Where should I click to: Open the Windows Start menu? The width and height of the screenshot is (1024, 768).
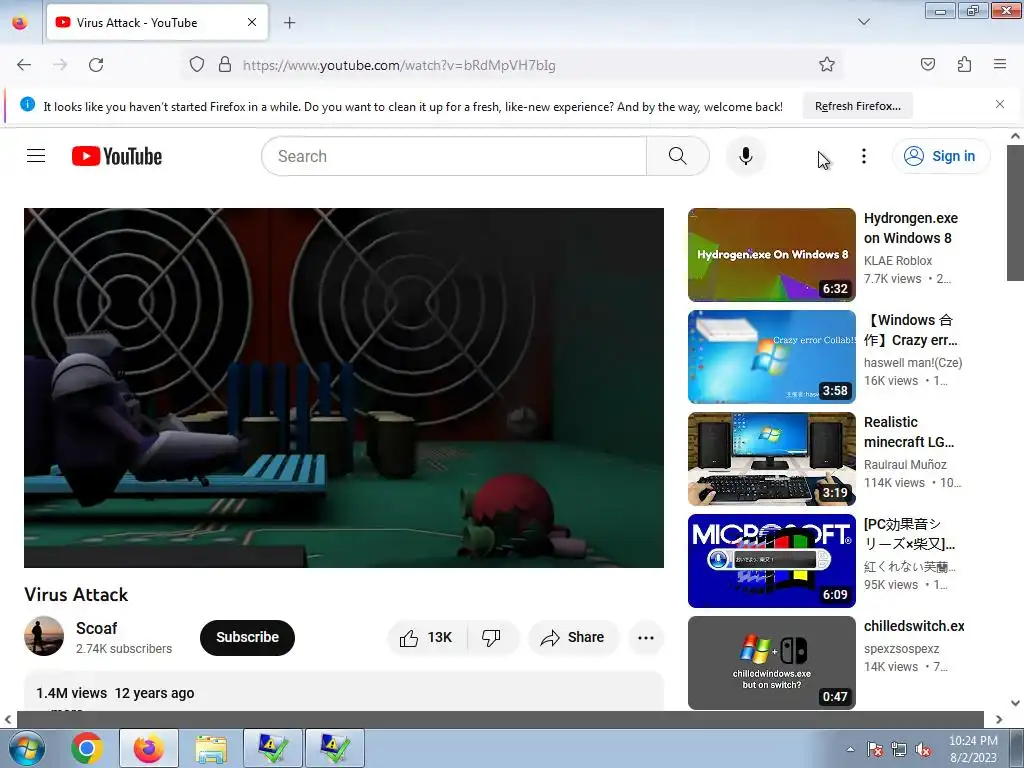[26, 748]
